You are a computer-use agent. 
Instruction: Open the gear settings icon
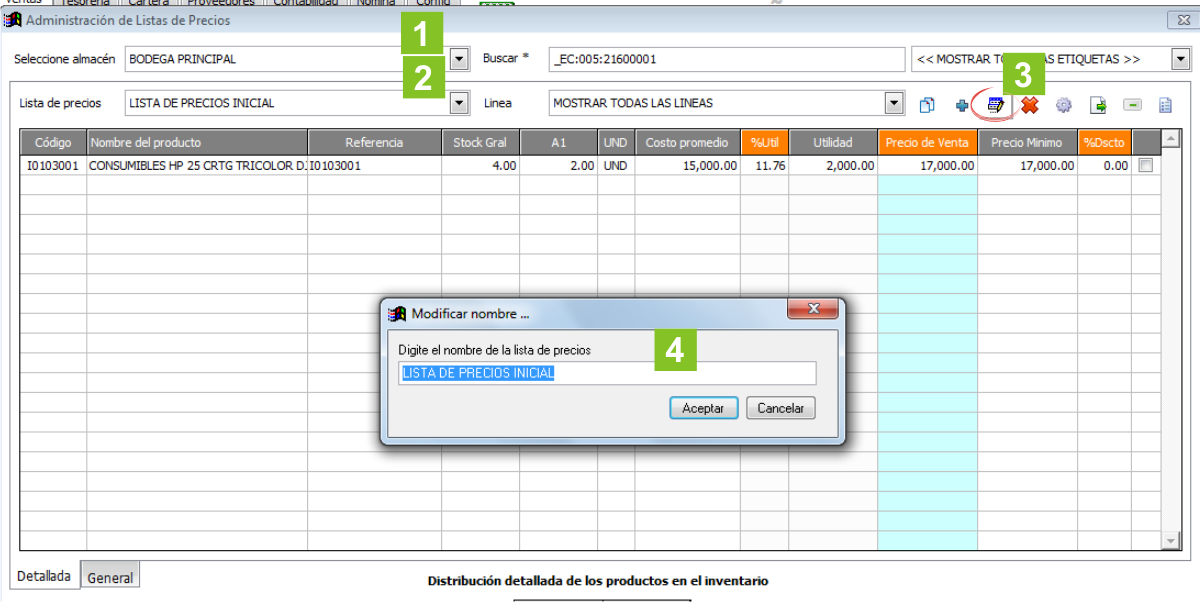point(1064,104)
